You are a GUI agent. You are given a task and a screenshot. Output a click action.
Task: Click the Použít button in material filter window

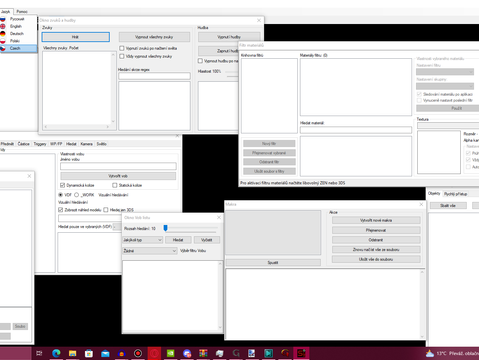(x=448, y=108)
